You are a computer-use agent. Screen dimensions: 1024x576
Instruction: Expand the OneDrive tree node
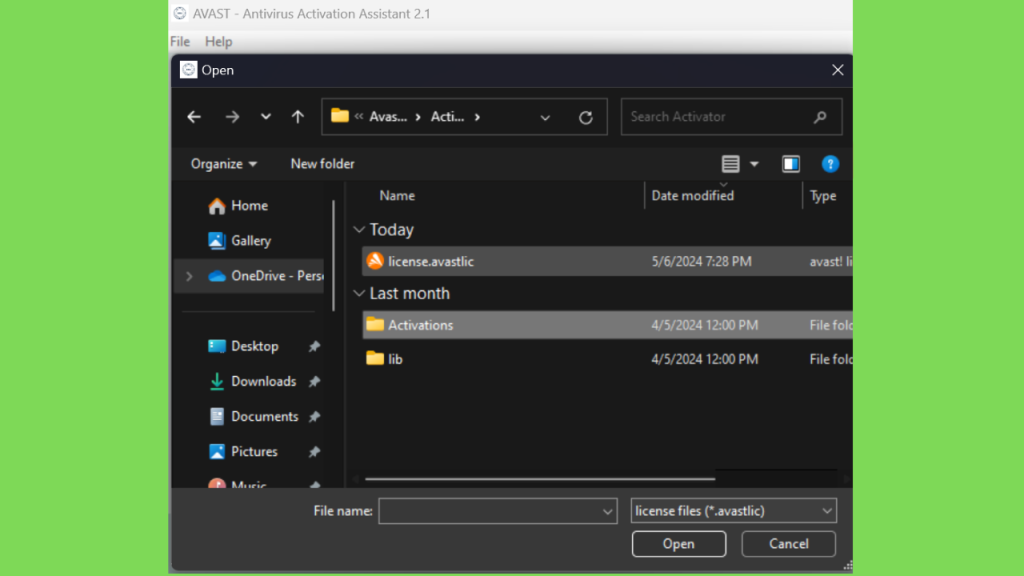coord(189,276)
